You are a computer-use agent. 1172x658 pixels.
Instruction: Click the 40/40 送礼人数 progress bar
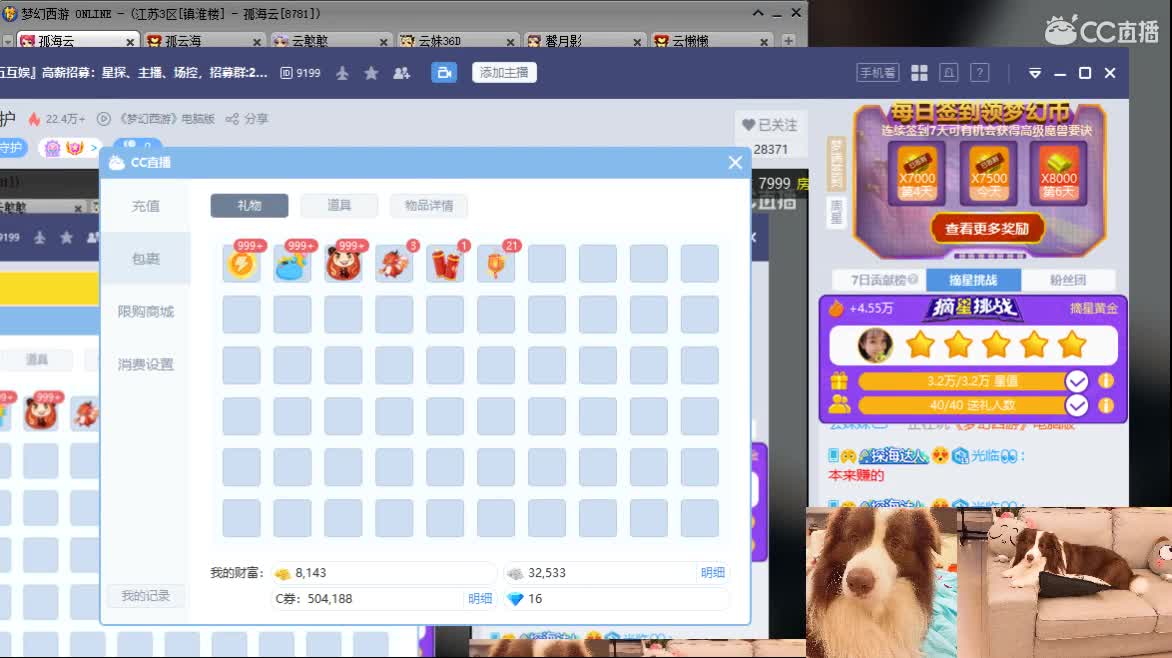pos(972,405)
